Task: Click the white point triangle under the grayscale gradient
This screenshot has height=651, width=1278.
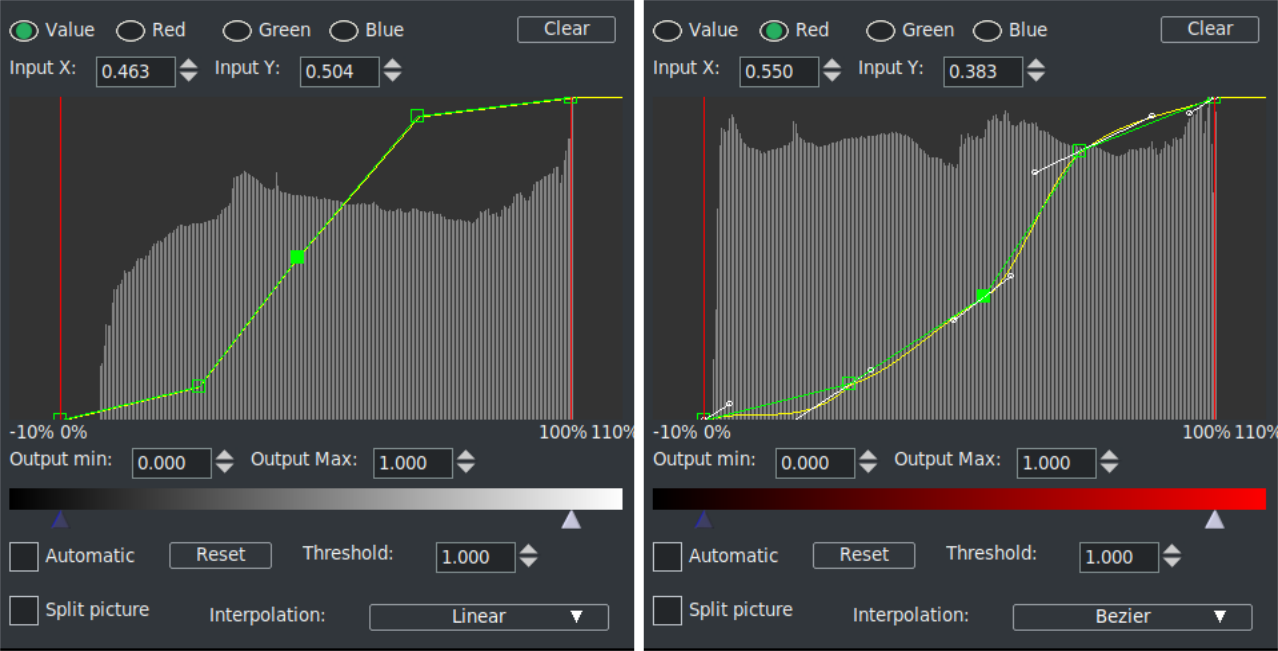Action: click(572, 519)
